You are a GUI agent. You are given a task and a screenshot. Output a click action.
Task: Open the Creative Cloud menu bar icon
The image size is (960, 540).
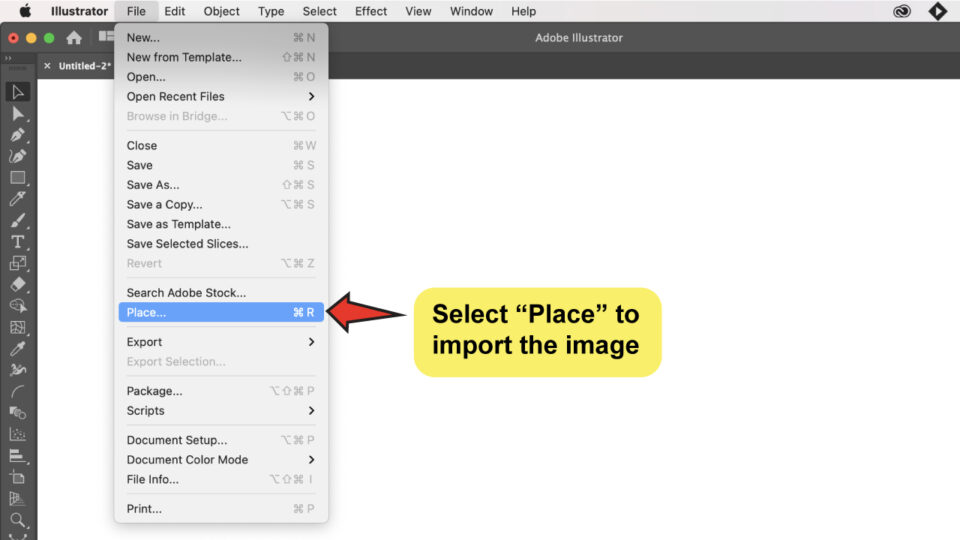(x=902, y=11)
